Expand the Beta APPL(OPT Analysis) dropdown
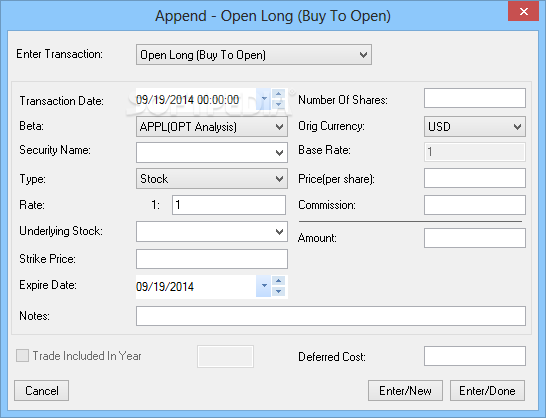Viewport: 546px width, 418px height. (x=212, y=126)
